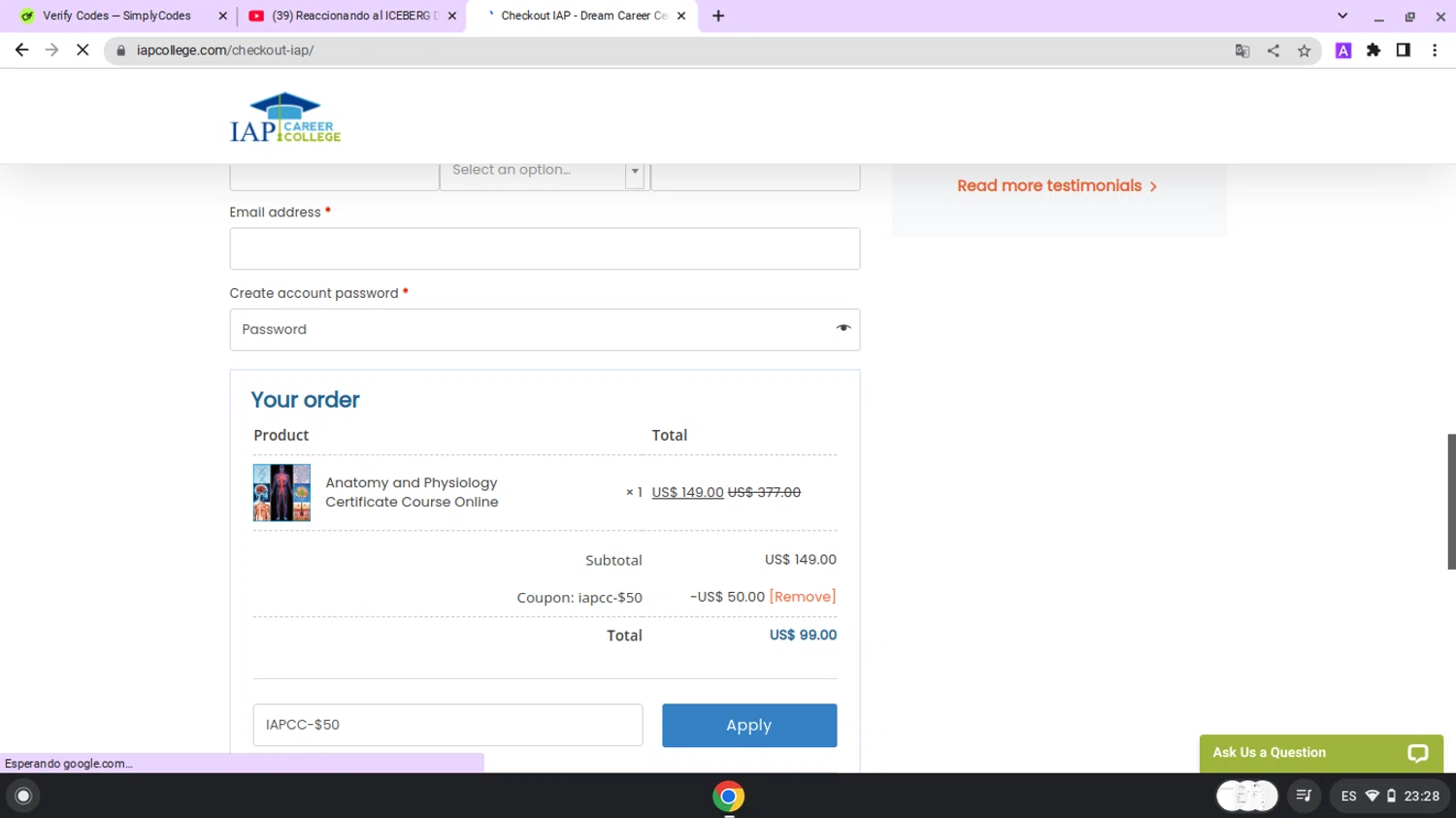Click the US$ 377.00 strikethrough price
Screen dimensions: 1456x818
[x=764, y=492]
